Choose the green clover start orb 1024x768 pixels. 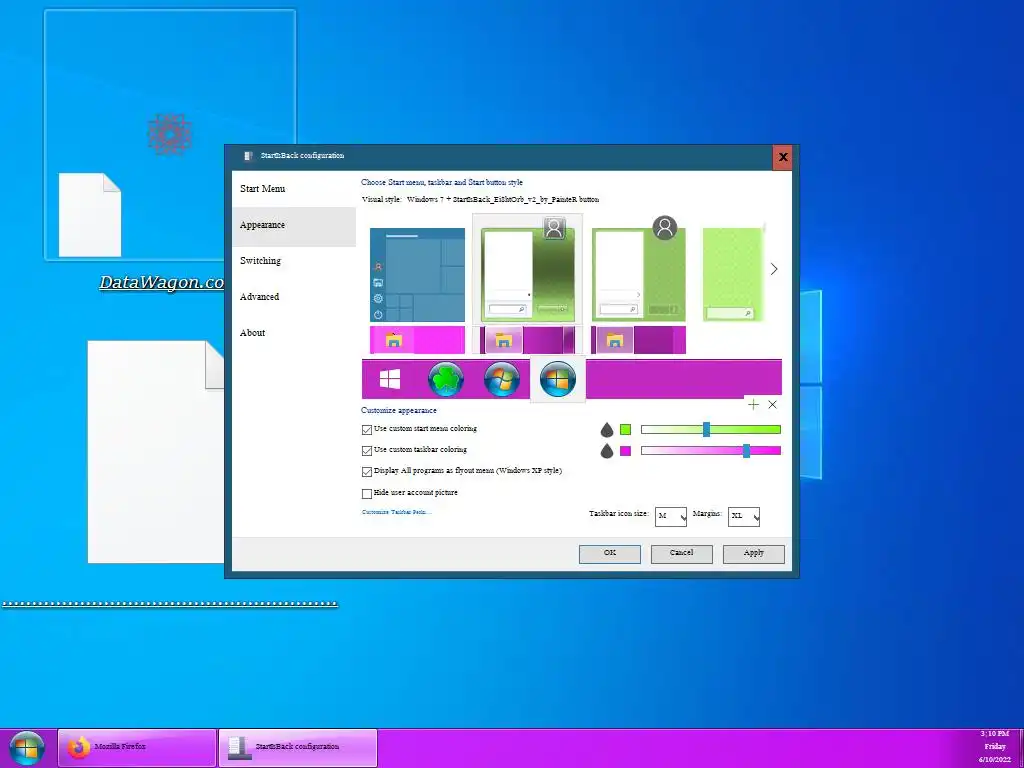coord(445,378)
